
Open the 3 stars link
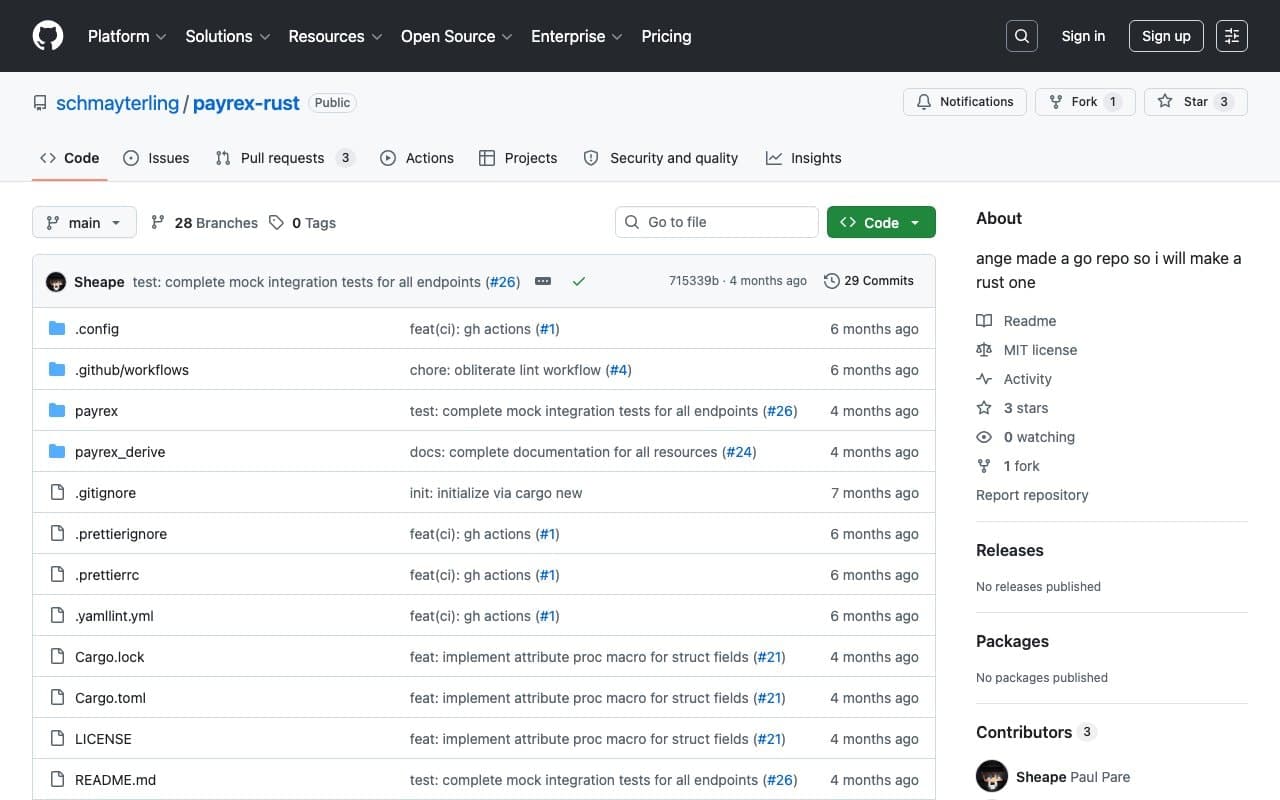[1025, 408]
